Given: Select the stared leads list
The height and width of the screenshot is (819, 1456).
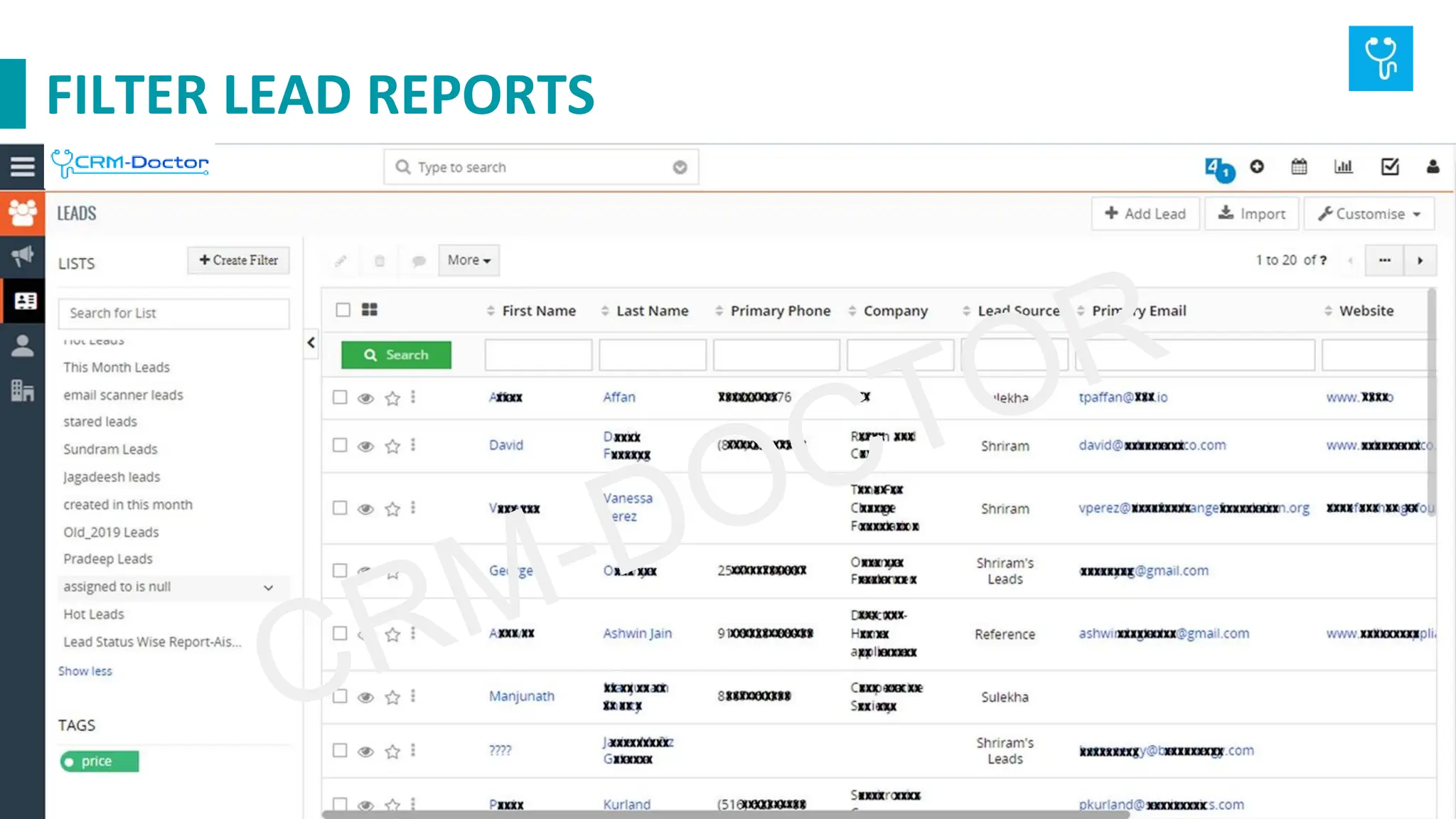Looking at the screenshot, I should click(100, 422).
